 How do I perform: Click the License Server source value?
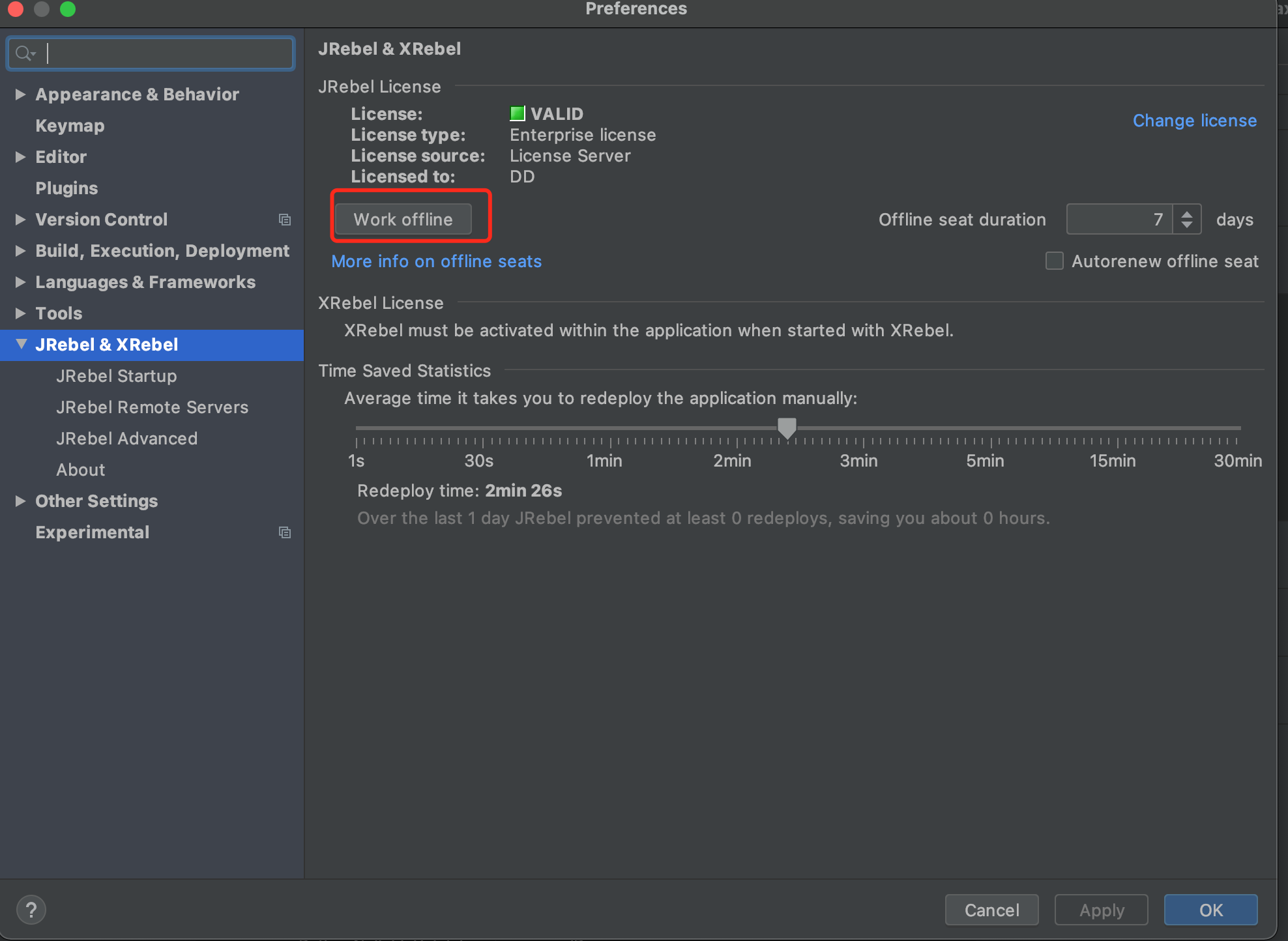[570, 156]
